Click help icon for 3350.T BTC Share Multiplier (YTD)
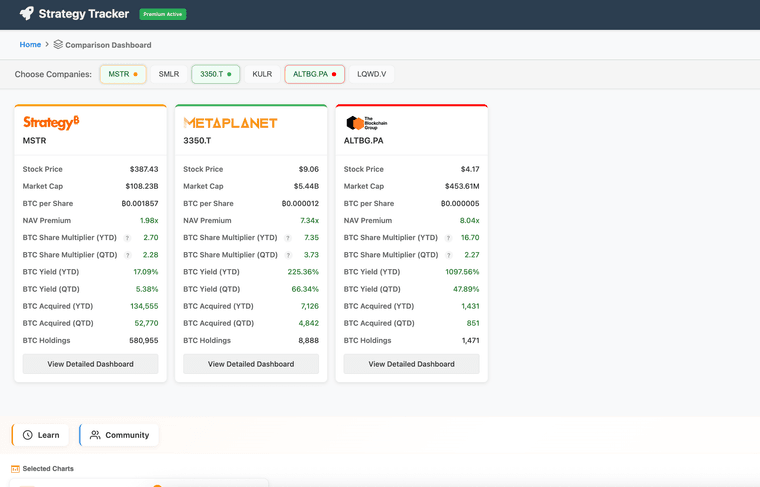The width and height of the screenshot is (760, 487). click(x=288, y=238)
